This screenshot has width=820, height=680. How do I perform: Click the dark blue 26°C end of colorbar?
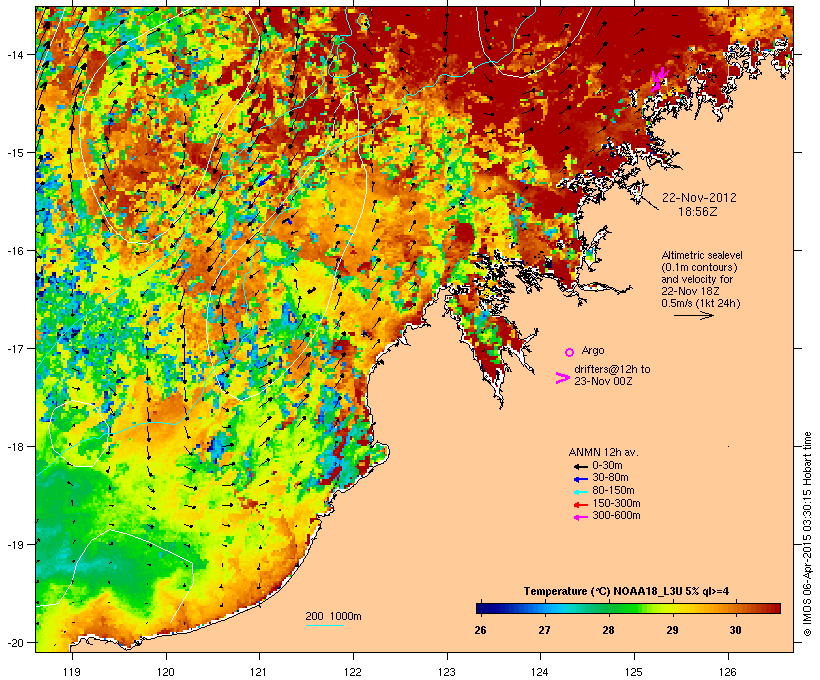[x=480, y=608]
